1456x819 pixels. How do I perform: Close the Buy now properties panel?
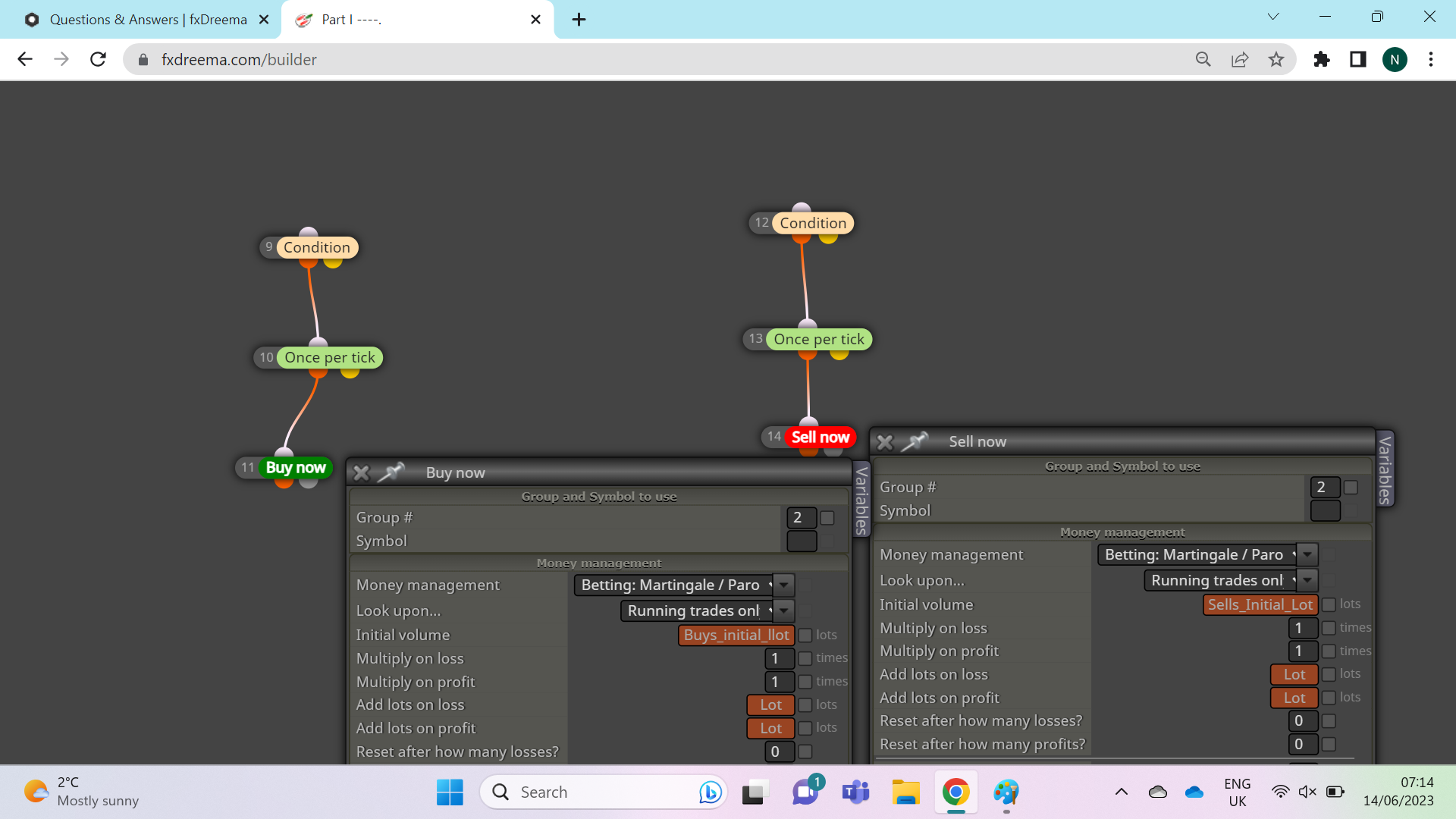(362, 473)
